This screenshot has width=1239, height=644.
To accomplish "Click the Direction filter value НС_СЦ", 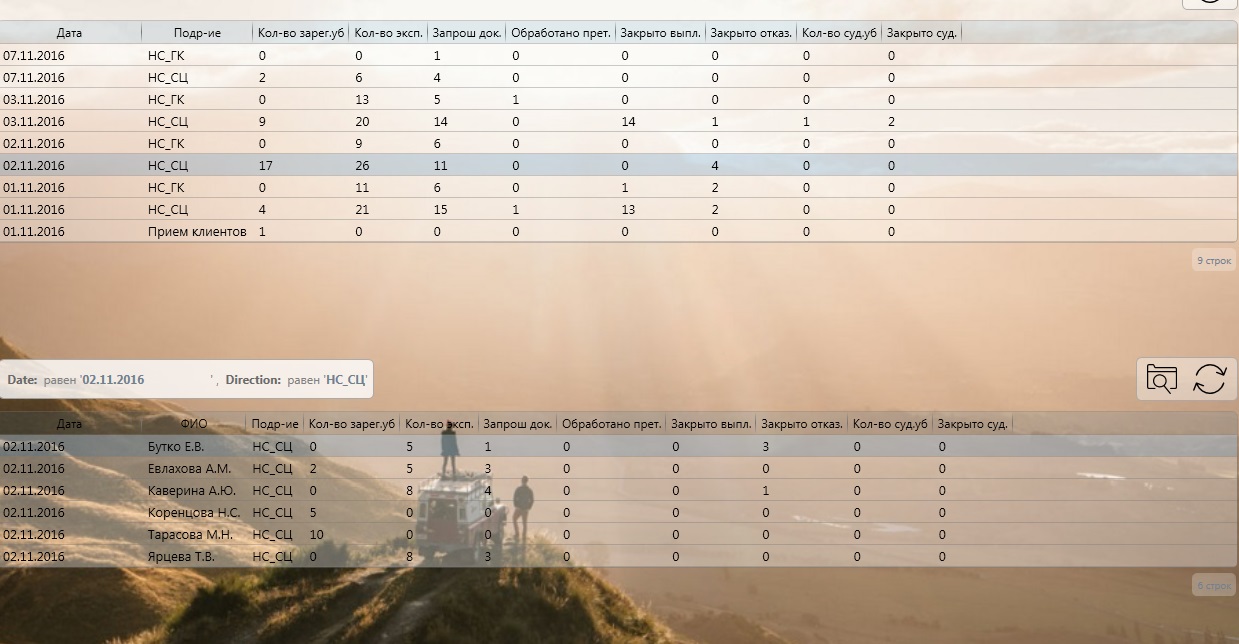I will click(x=346, y=380).
